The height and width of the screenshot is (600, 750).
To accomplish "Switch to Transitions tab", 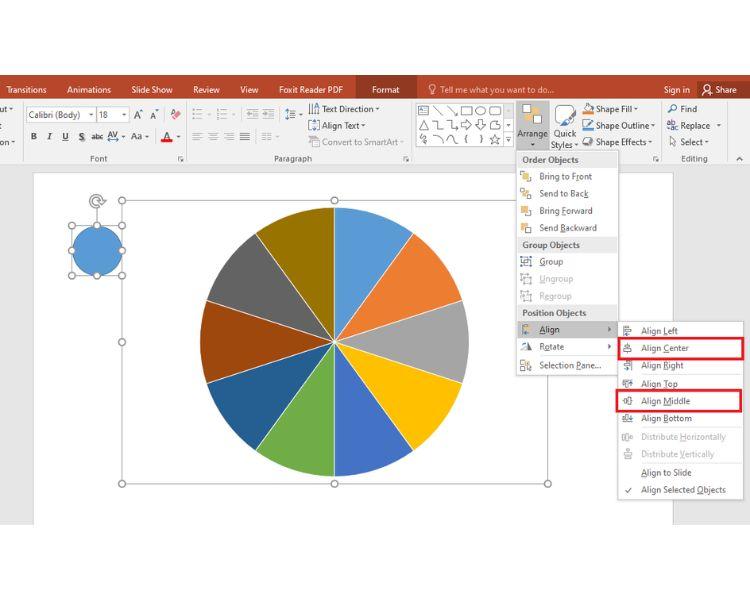I will pyautogui.click(x=26, y=89).
